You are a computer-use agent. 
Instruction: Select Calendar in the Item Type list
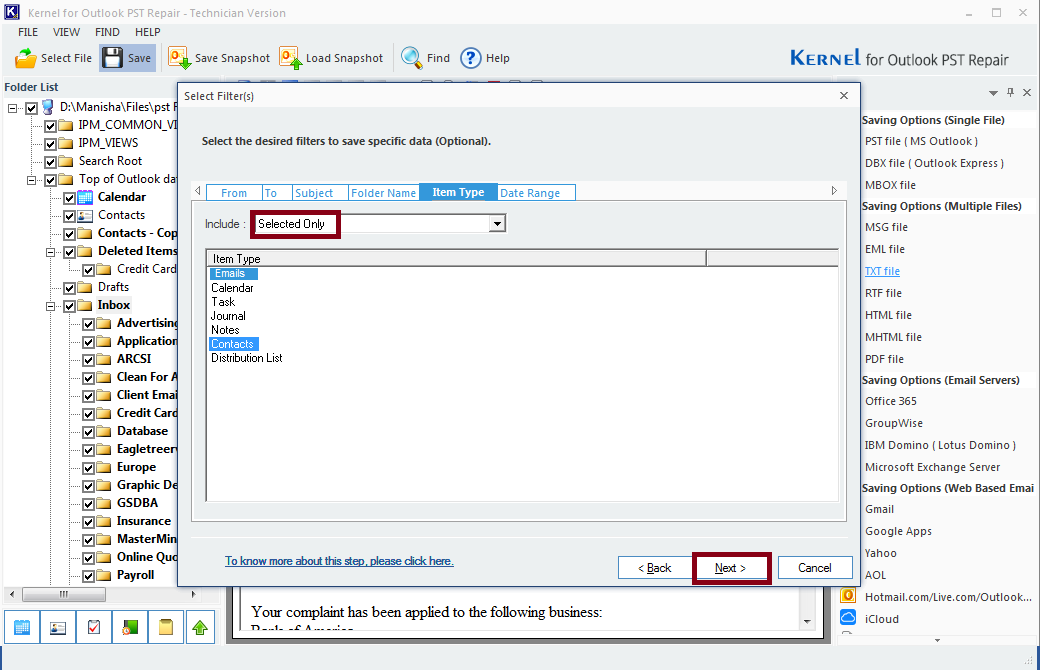point(232,288)
